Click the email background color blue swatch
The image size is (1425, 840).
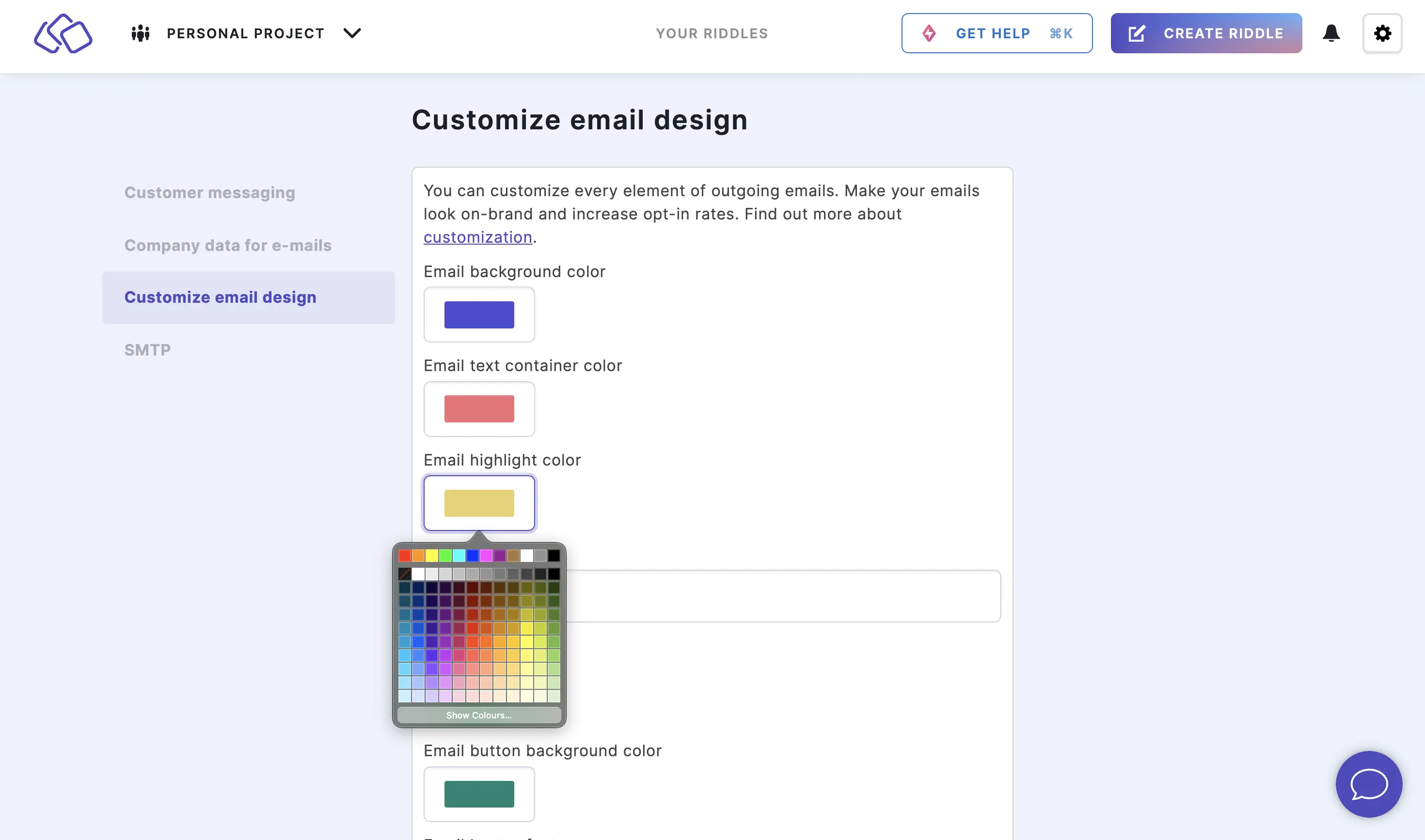click(479, 314)
